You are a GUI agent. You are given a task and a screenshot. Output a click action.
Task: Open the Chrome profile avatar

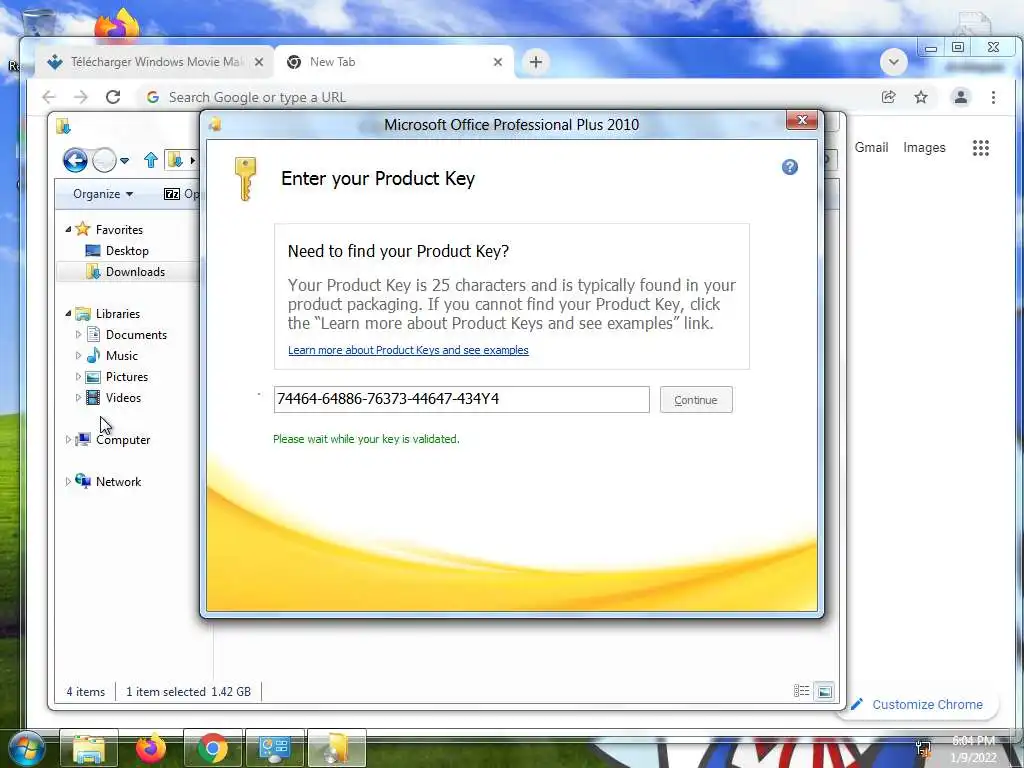click(961, 97)
